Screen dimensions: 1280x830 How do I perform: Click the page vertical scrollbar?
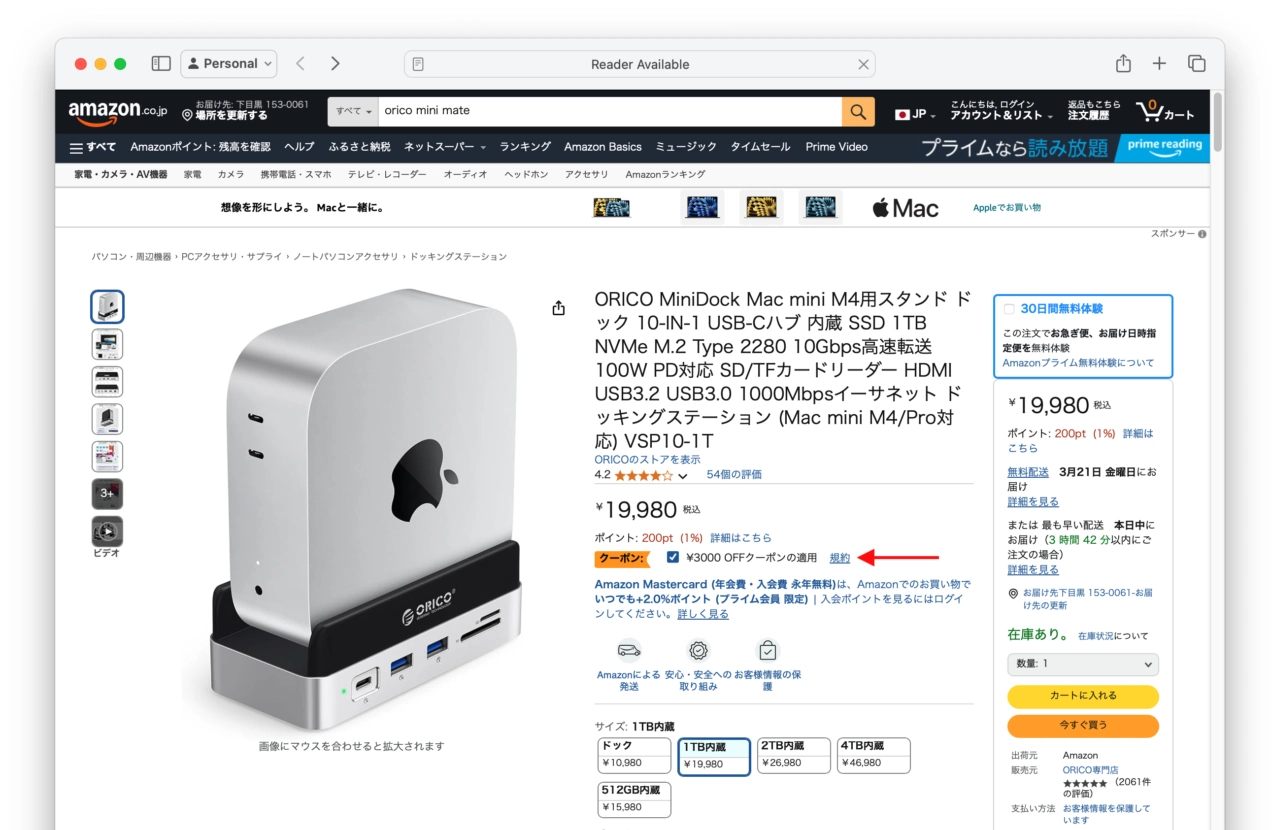tap(1217, 460)
